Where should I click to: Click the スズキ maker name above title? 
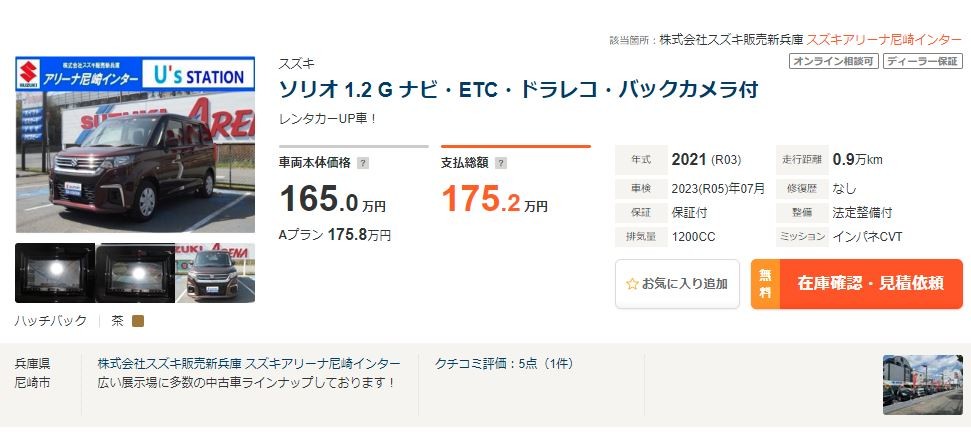click(x=296, y=64)
